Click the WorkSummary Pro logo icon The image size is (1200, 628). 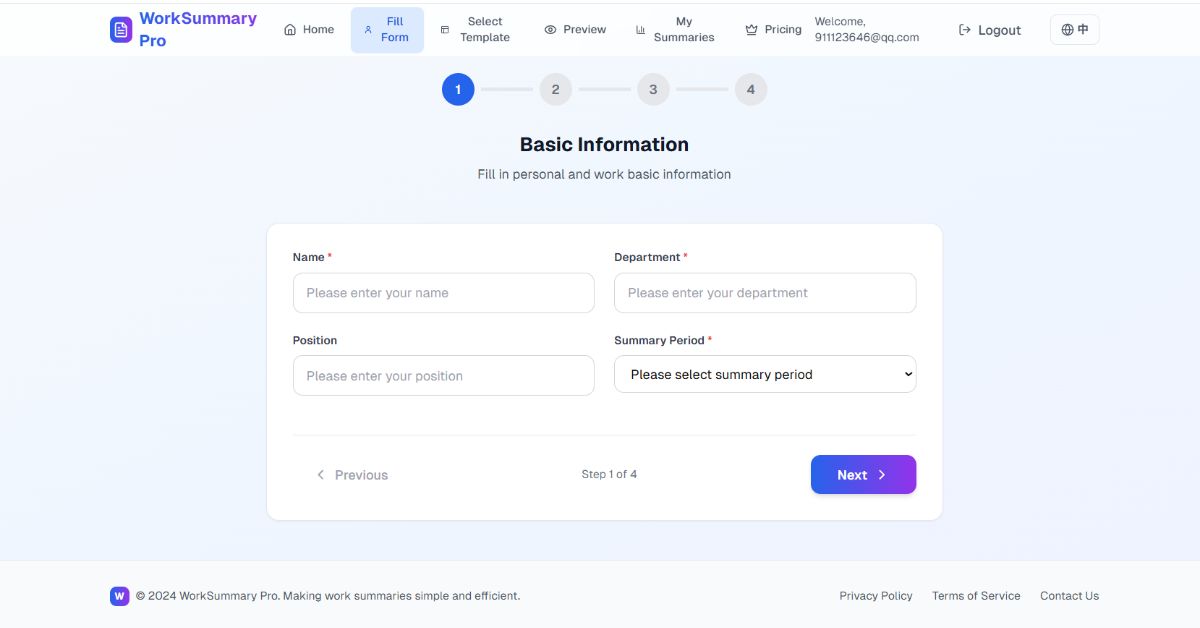(x=119, y=29)
